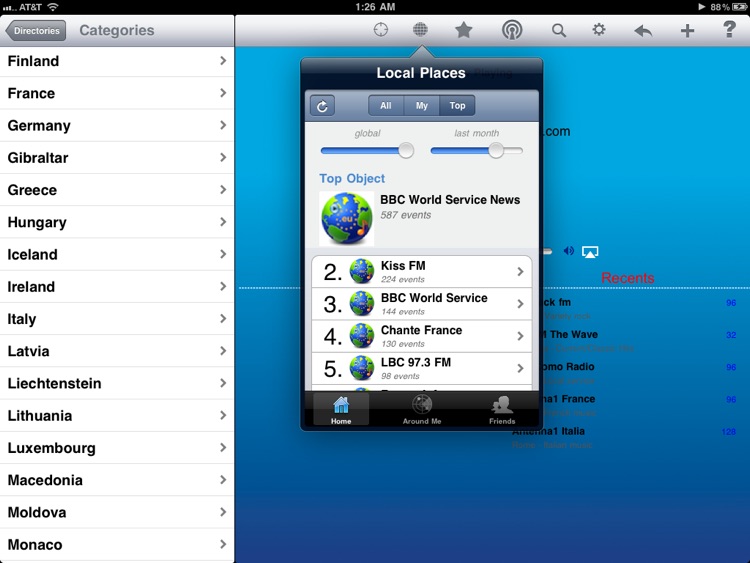Open the Iceland category

click(117, 254)
